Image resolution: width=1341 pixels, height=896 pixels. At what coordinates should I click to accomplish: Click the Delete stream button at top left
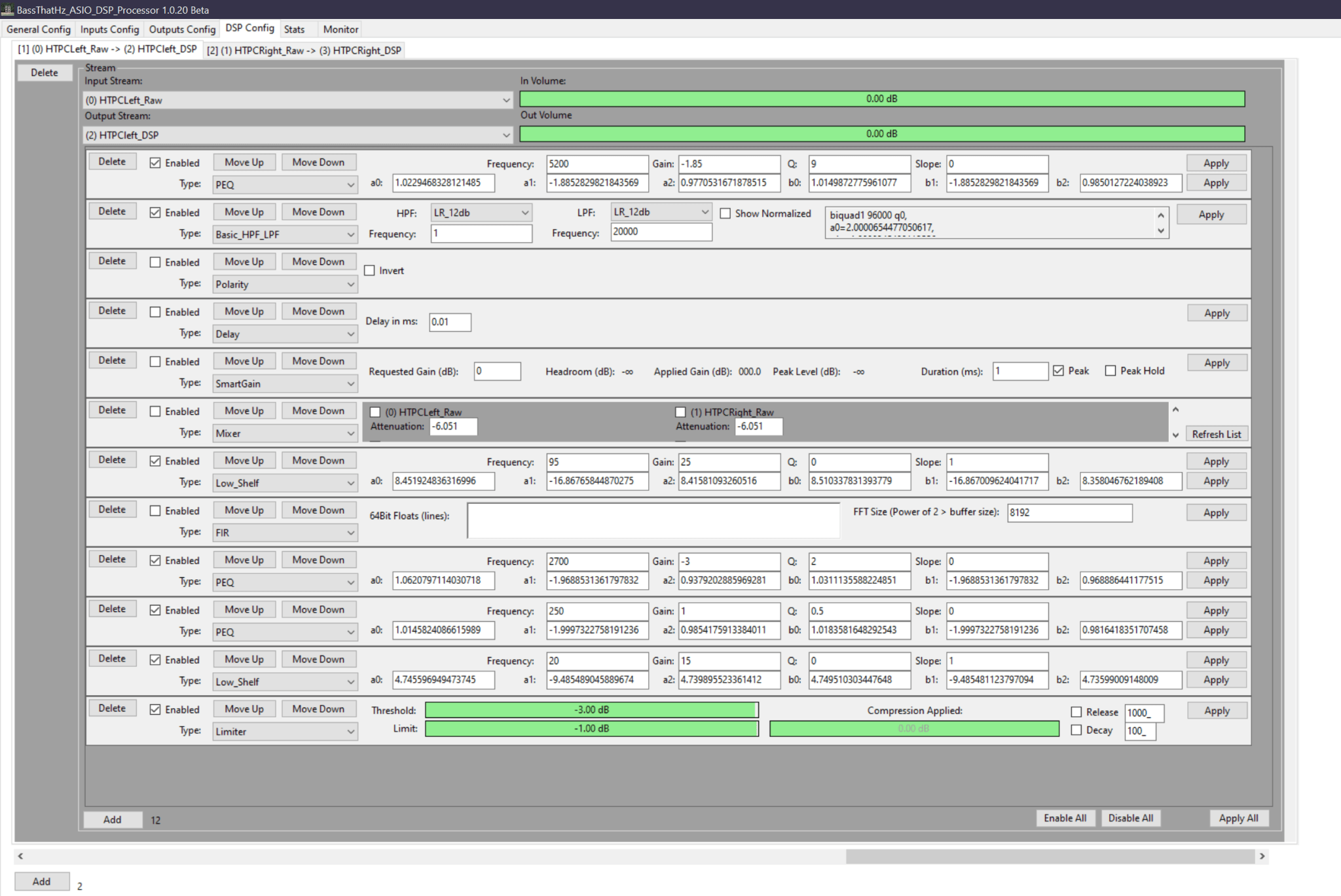pos(45,73)
